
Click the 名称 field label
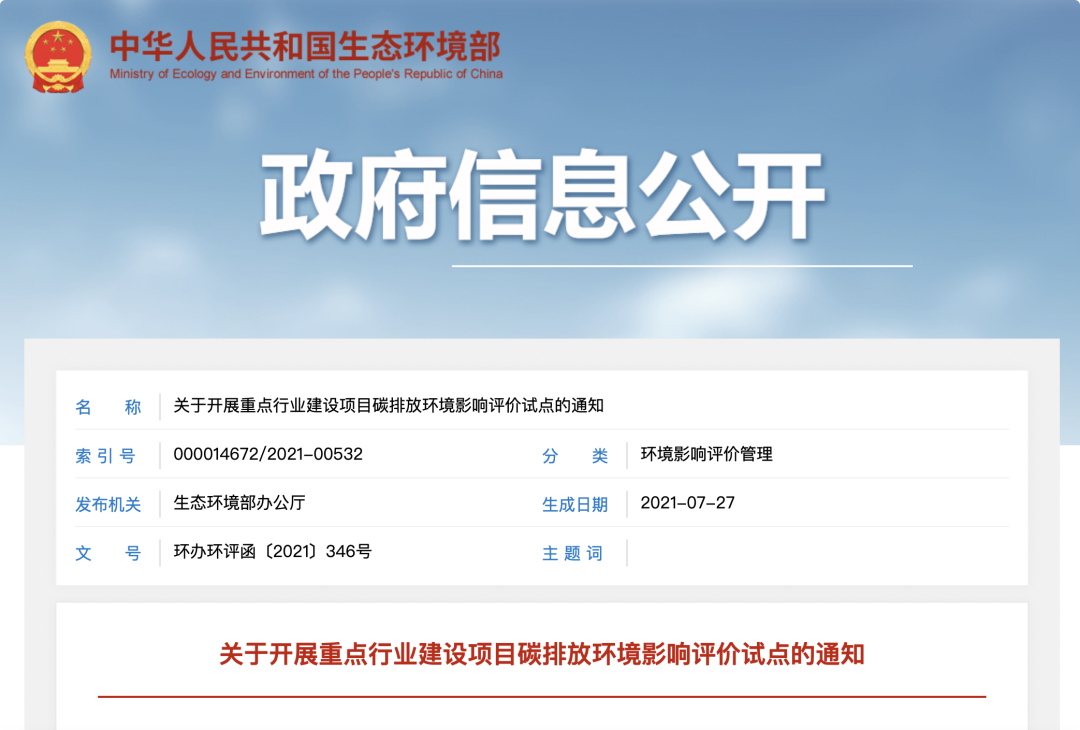[x=108, y=407]
